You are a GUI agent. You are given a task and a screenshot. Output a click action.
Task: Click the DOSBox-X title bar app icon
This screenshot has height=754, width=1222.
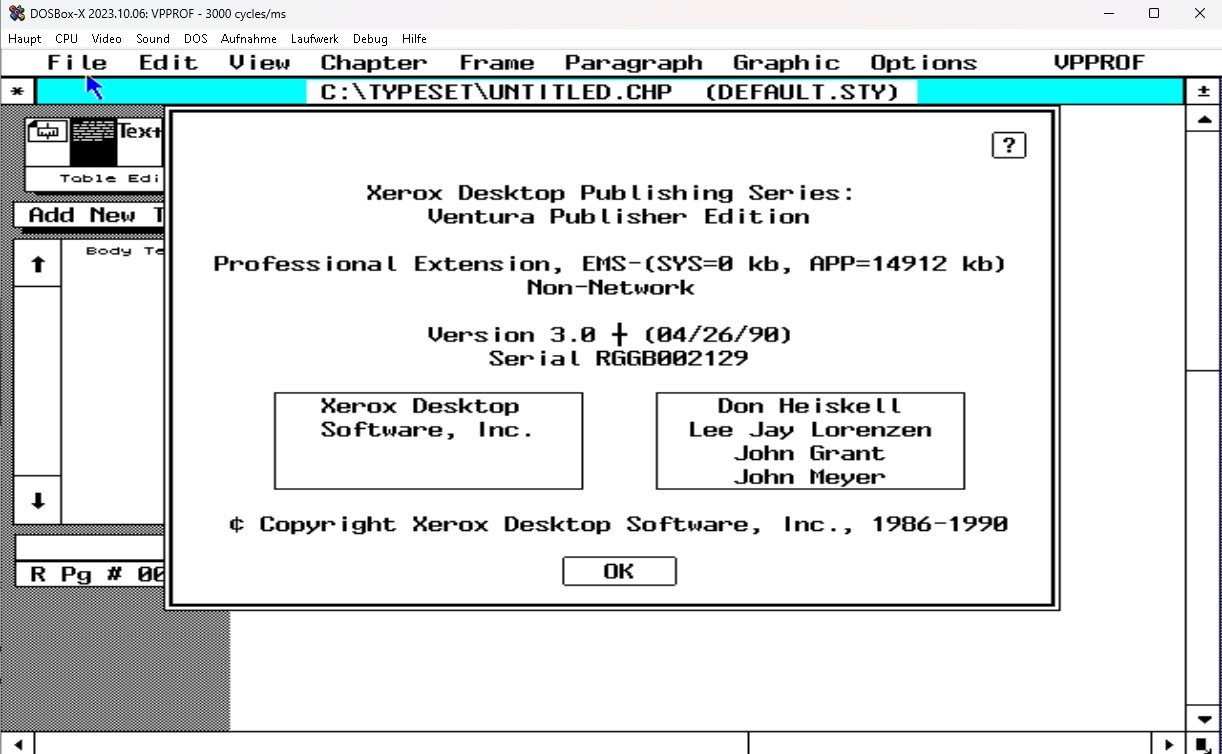[x=15, y=13]
